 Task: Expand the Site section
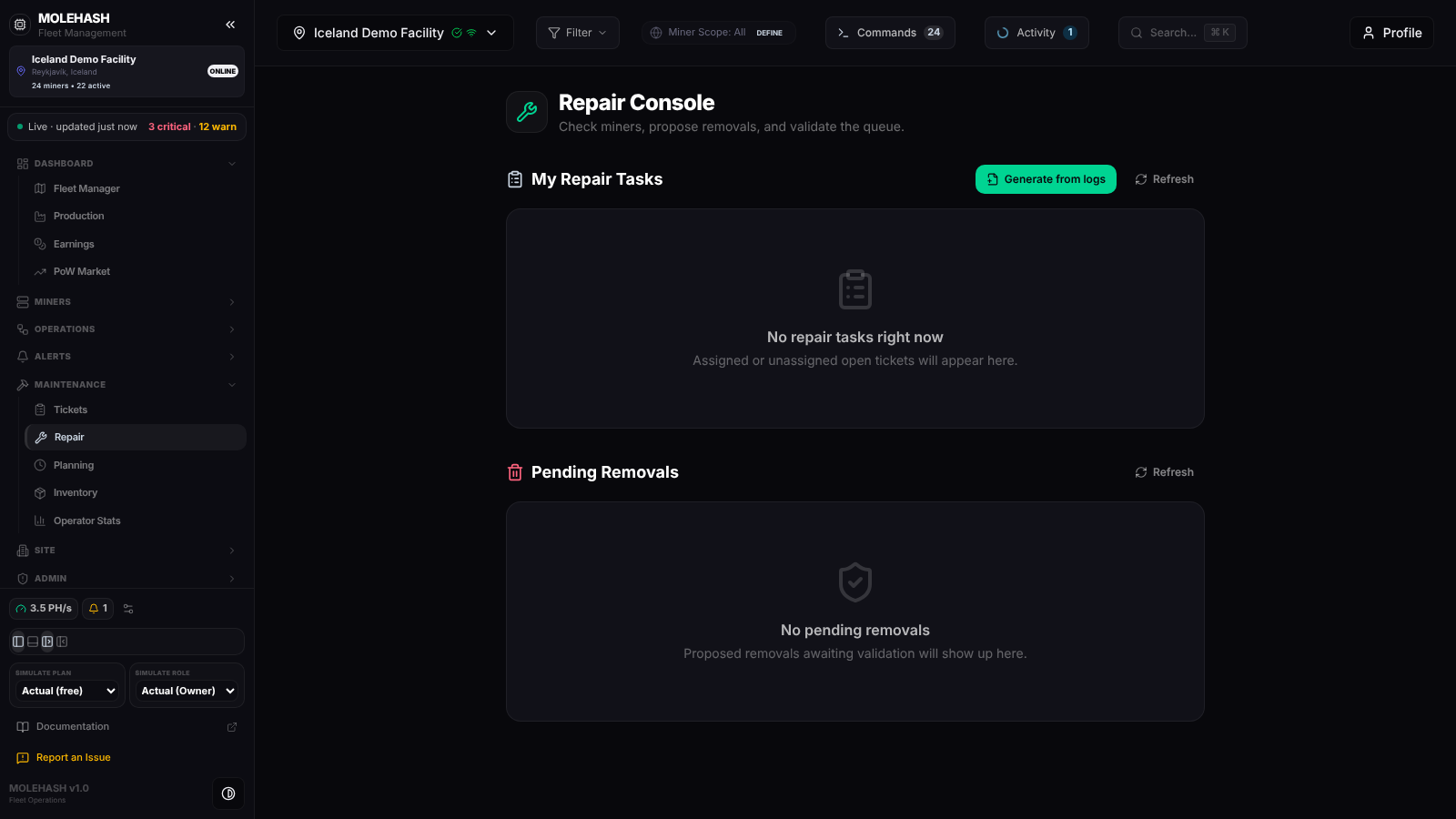click(x=126, y=551)
